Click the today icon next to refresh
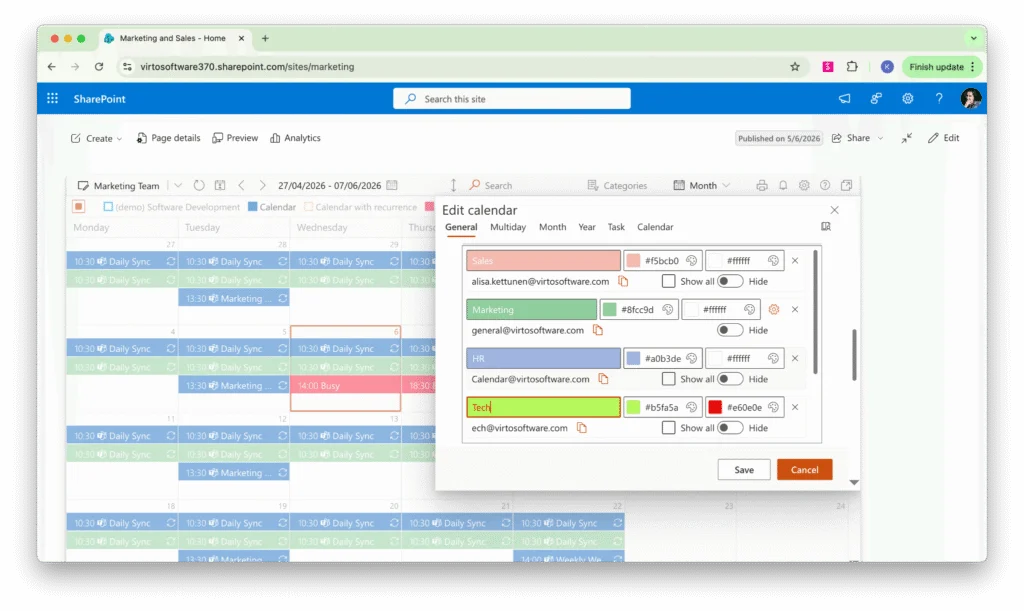 220,185
